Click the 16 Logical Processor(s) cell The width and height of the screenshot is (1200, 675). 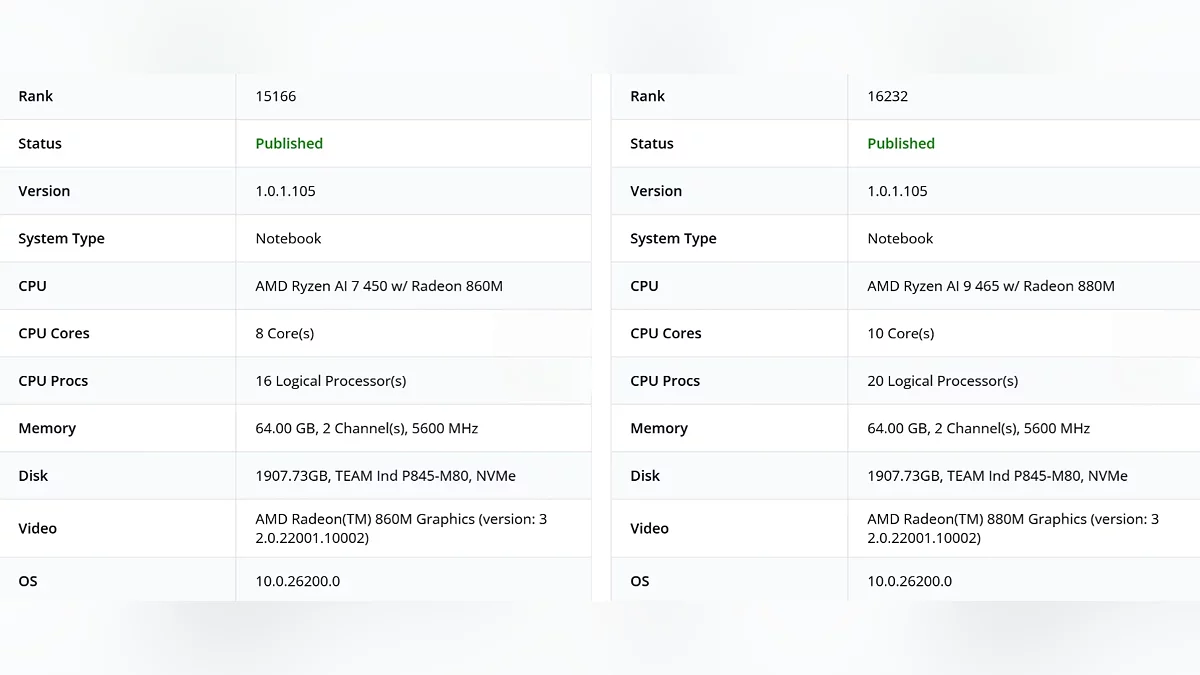331,381
